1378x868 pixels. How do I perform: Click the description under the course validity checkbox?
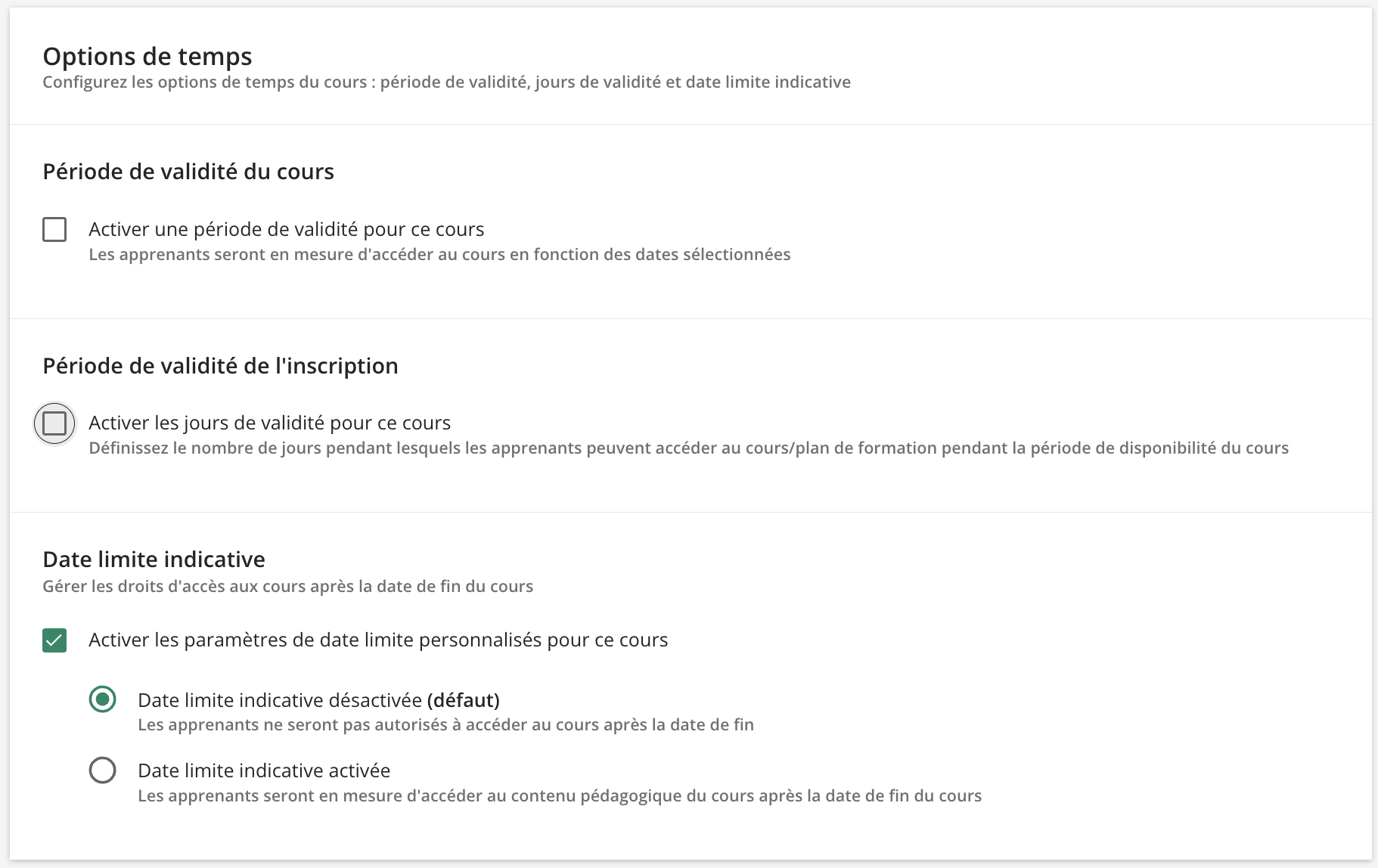coord(439,254)
